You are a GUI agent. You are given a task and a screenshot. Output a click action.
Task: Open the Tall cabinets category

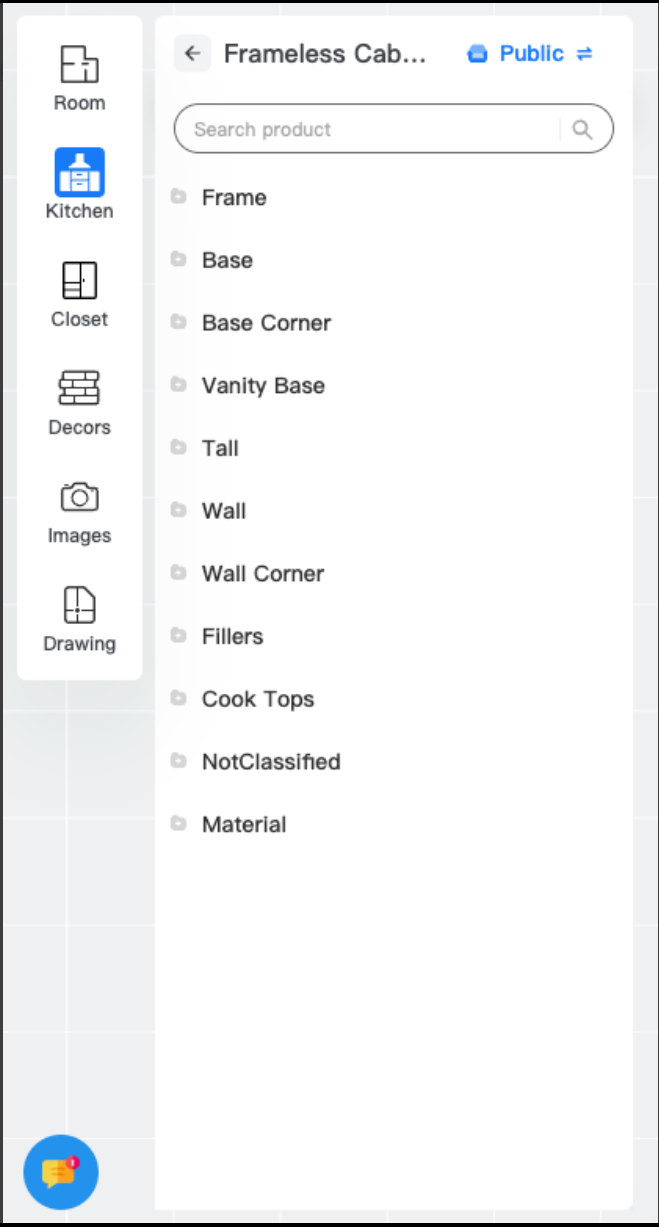pos(220,448)
